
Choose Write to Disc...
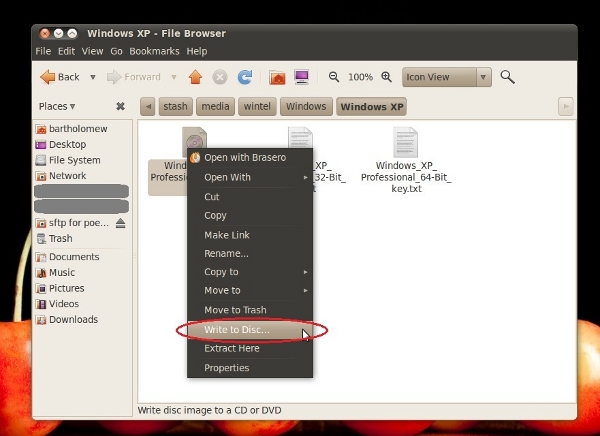point(250,330)
